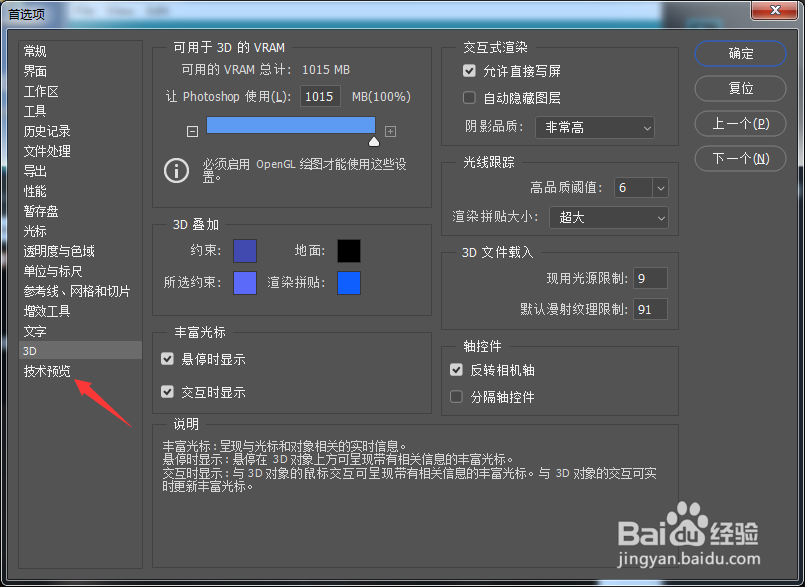
Task: Open 参考线、网格和切片 preferences
Action: [76, 291]
